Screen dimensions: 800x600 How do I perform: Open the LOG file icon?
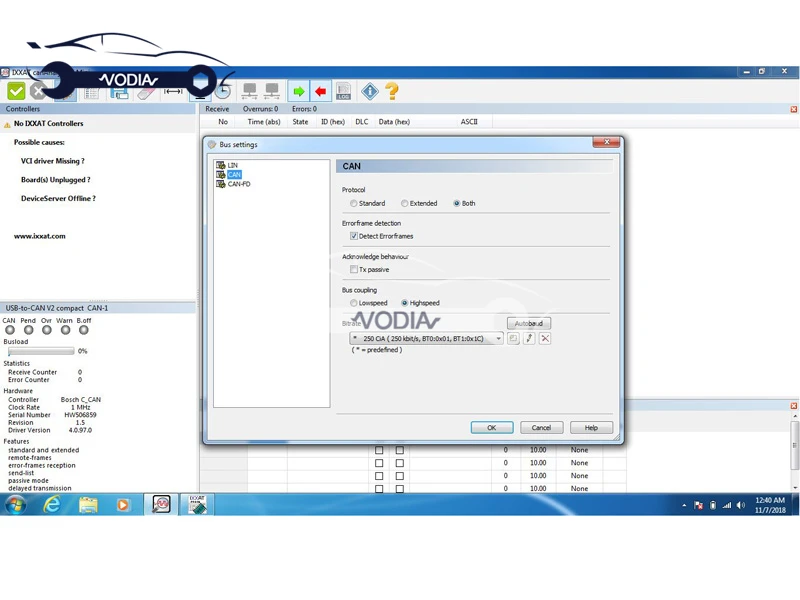pos(343,91)
